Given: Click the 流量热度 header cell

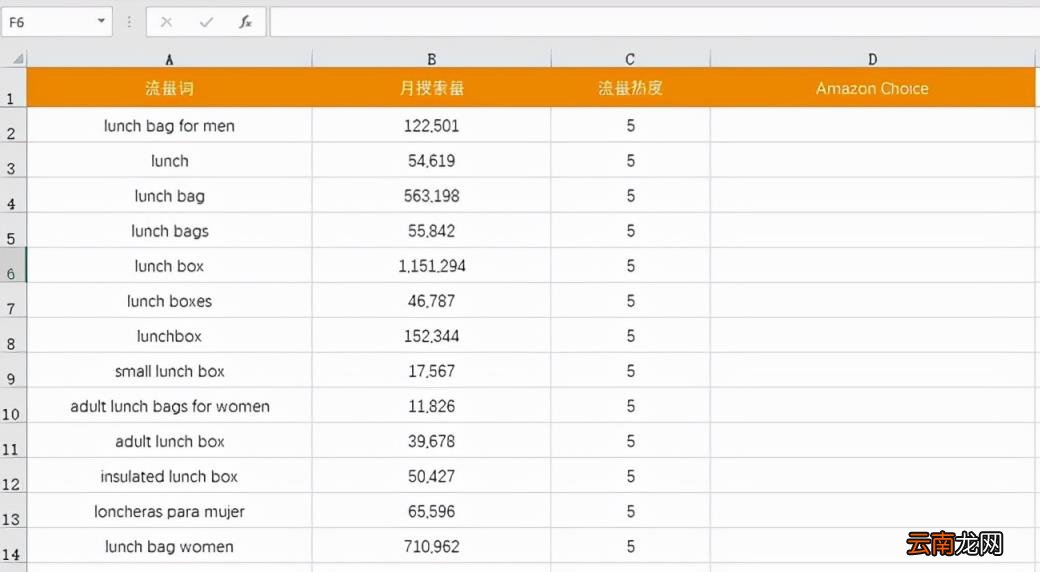Looking at the screenshot, I should click(x=630, y=88).
